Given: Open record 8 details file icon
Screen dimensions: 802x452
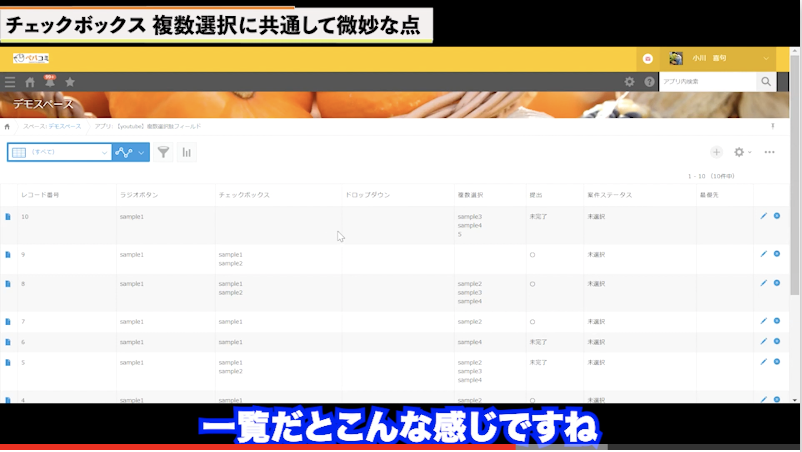Looking at the screenshot, I should [x=9, y=284].
